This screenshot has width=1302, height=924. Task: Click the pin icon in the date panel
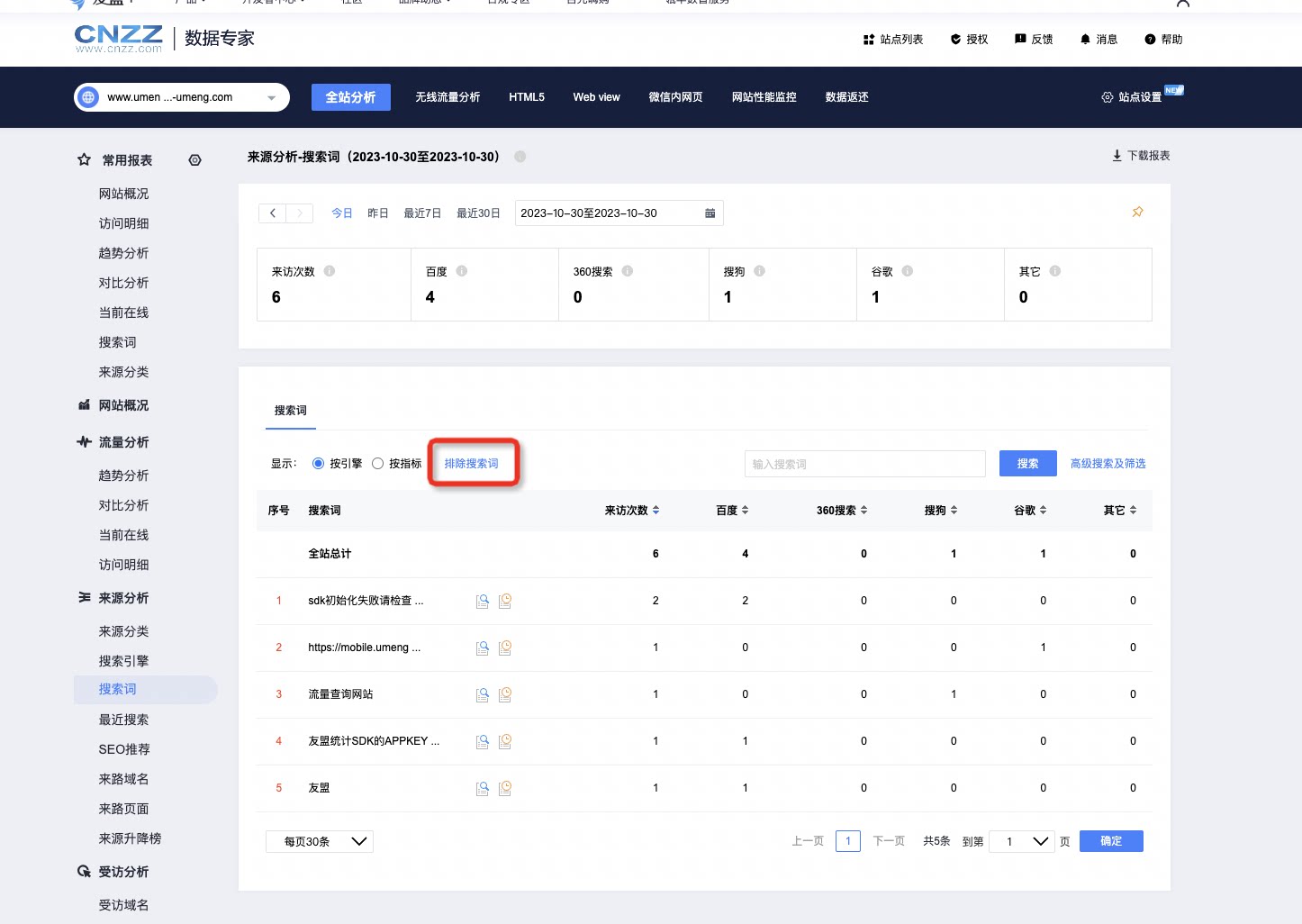[x=1137, y=213]
